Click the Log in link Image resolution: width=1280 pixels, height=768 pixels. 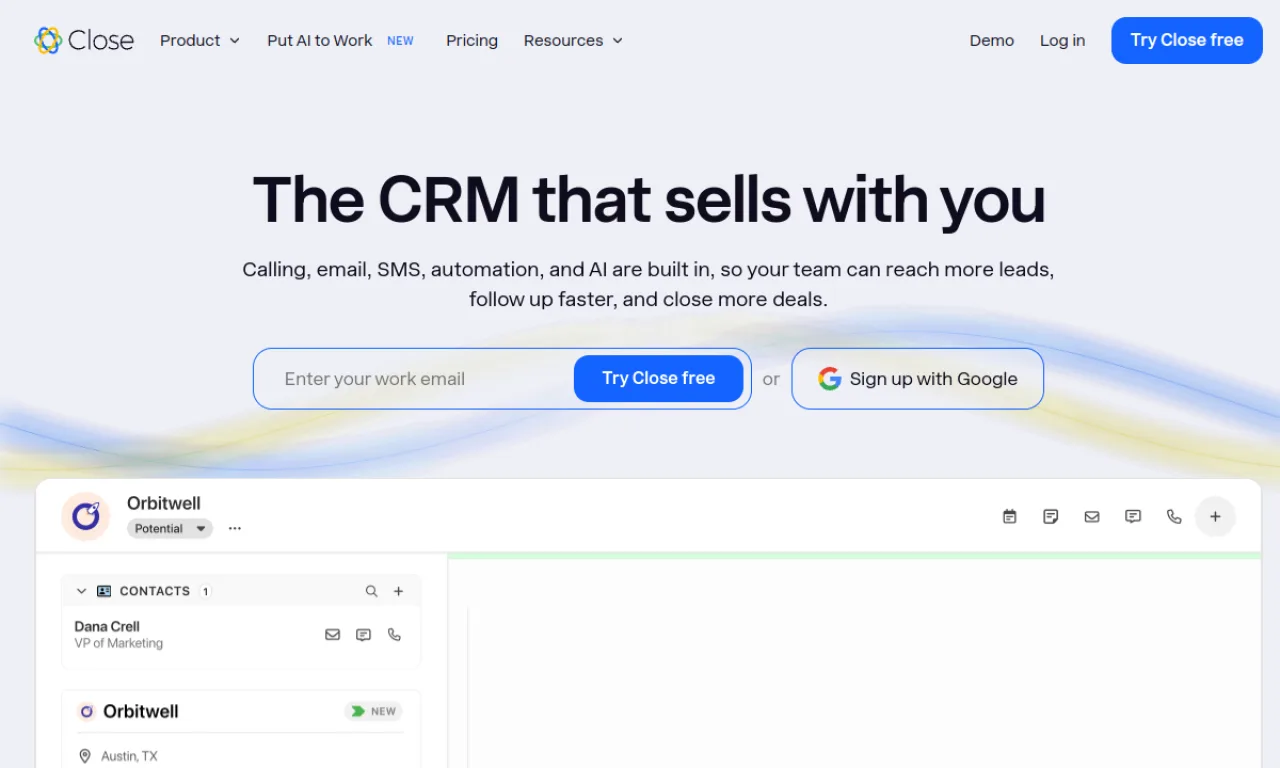tap(1062, 40)
